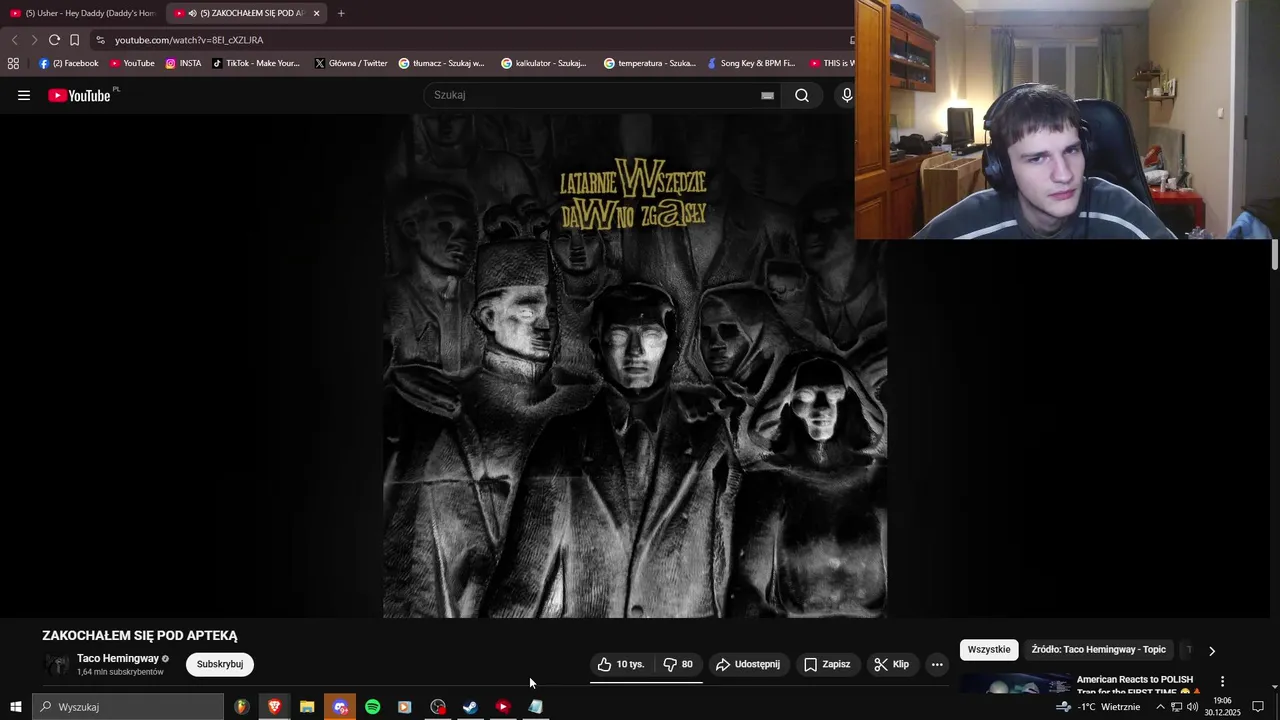
Task: Go forward using the browser forward arrow
Action: [x=34, y=40]
